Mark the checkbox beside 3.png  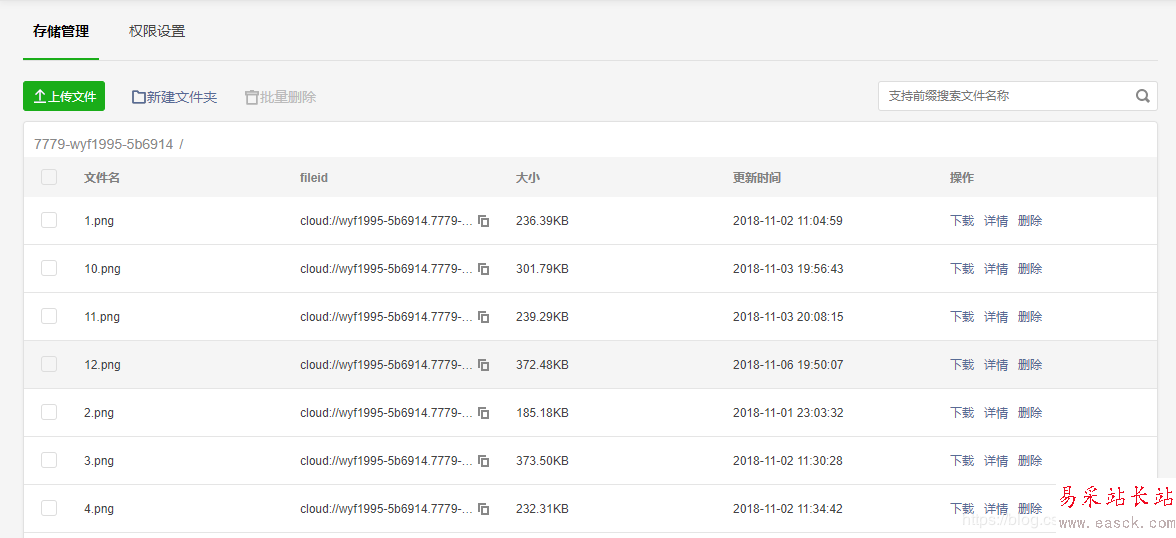tap(49, 460)
